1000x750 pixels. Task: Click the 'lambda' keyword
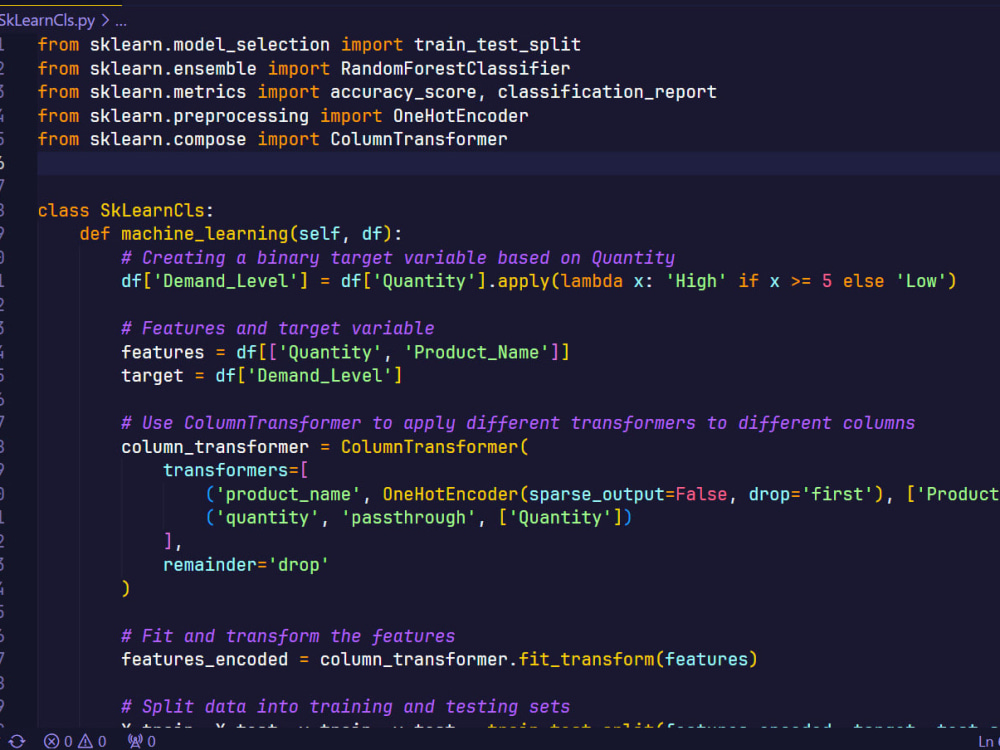[592, 281]
